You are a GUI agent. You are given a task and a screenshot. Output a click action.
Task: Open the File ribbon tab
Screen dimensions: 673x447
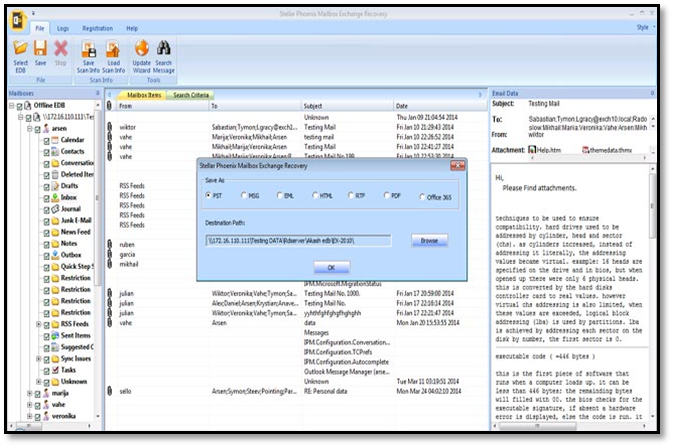coord(39,28)
